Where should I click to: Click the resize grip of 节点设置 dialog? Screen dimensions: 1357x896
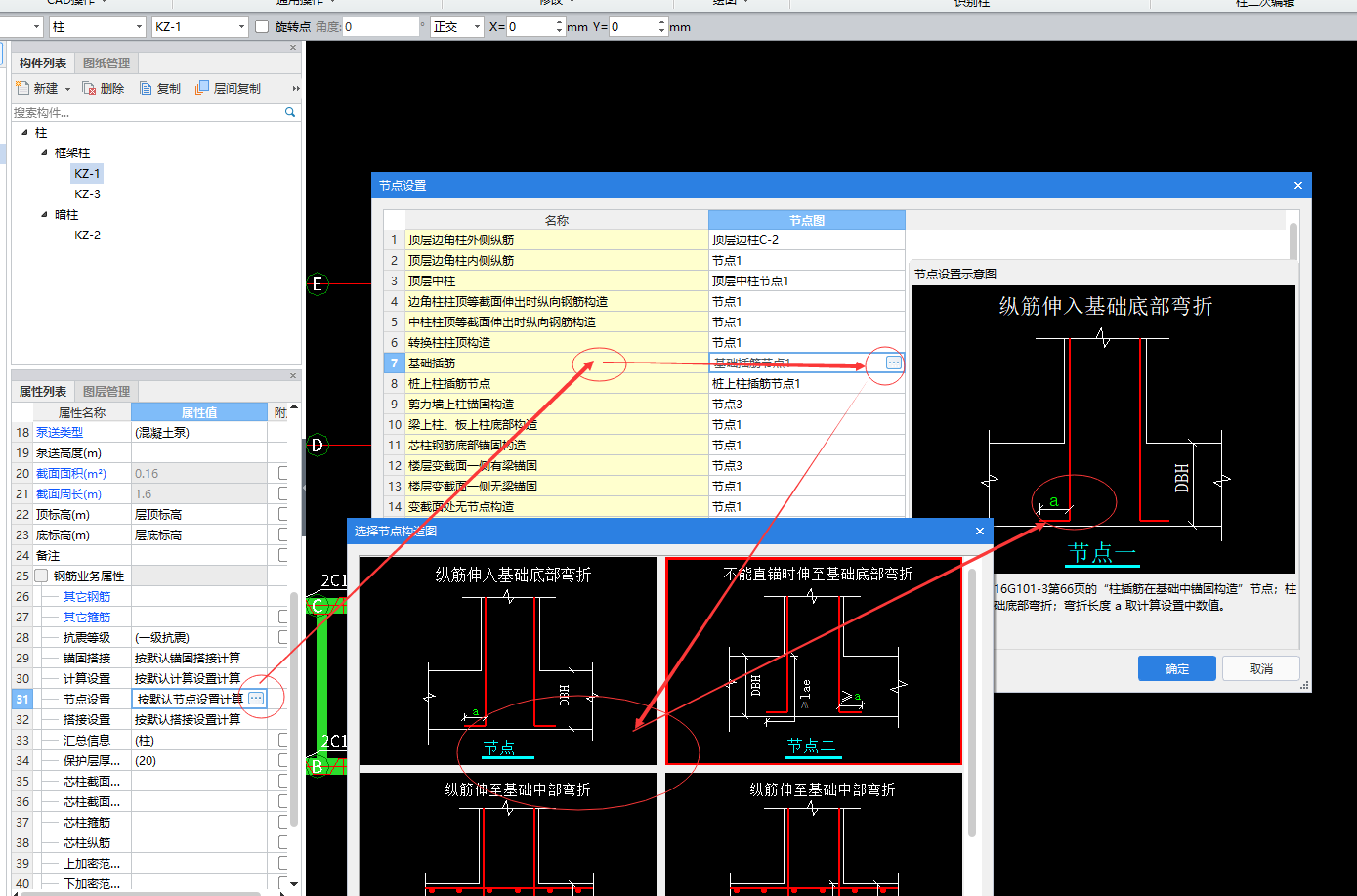(1304, 686)
